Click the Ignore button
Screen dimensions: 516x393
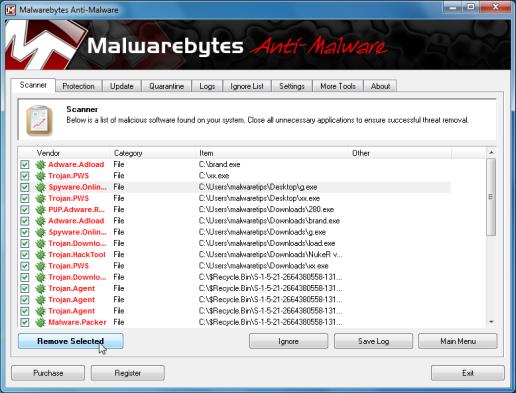coord(288,341)
